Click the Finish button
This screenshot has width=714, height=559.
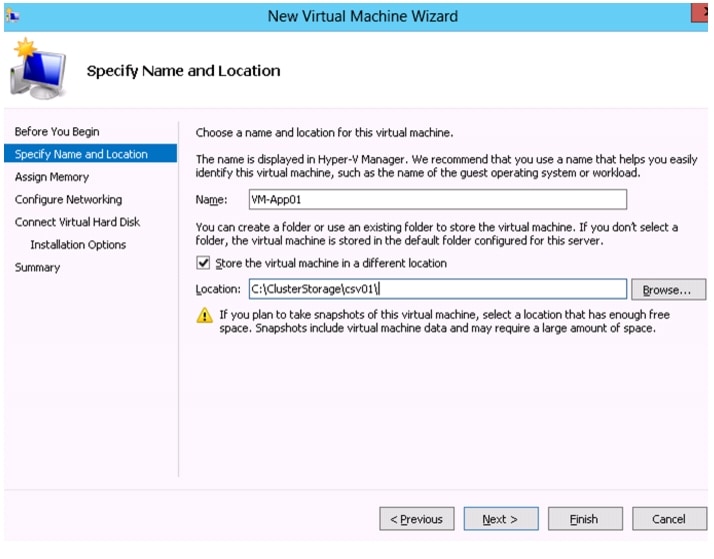click(x=585, y=519)
